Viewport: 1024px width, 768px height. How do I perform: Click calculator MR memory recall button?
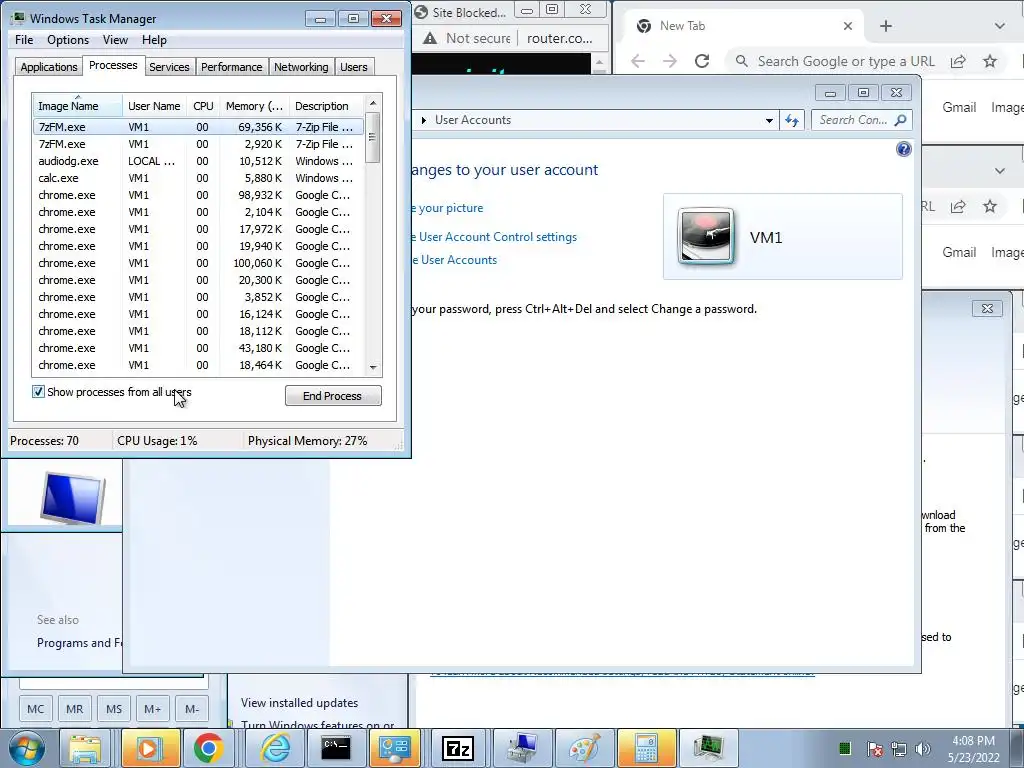pos(74,709)
